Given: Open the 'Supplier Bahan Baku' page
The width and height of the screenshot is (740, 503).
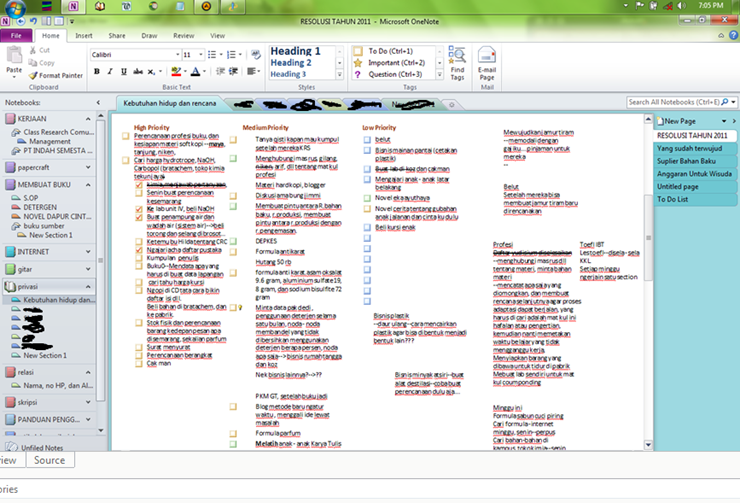Looking at the screenshot, I should (686, 161).
